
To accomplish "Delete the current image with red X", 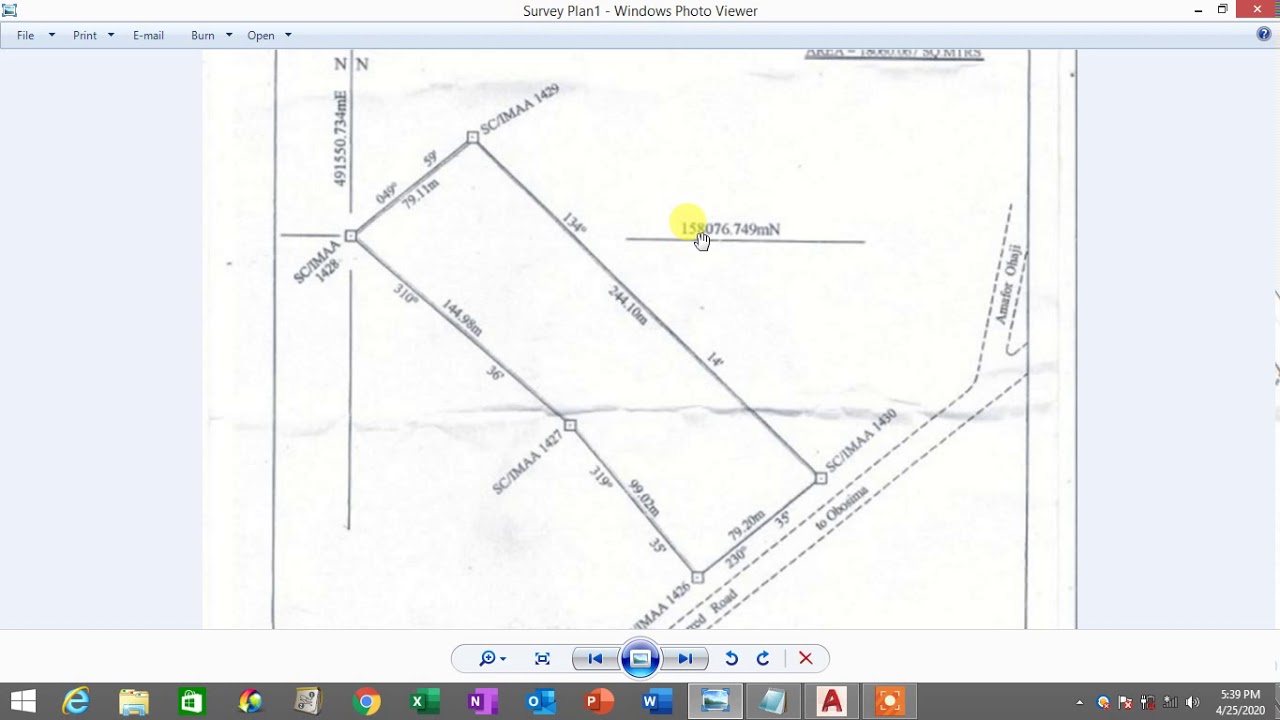I will pyautogui.click(x=806, y=658).
